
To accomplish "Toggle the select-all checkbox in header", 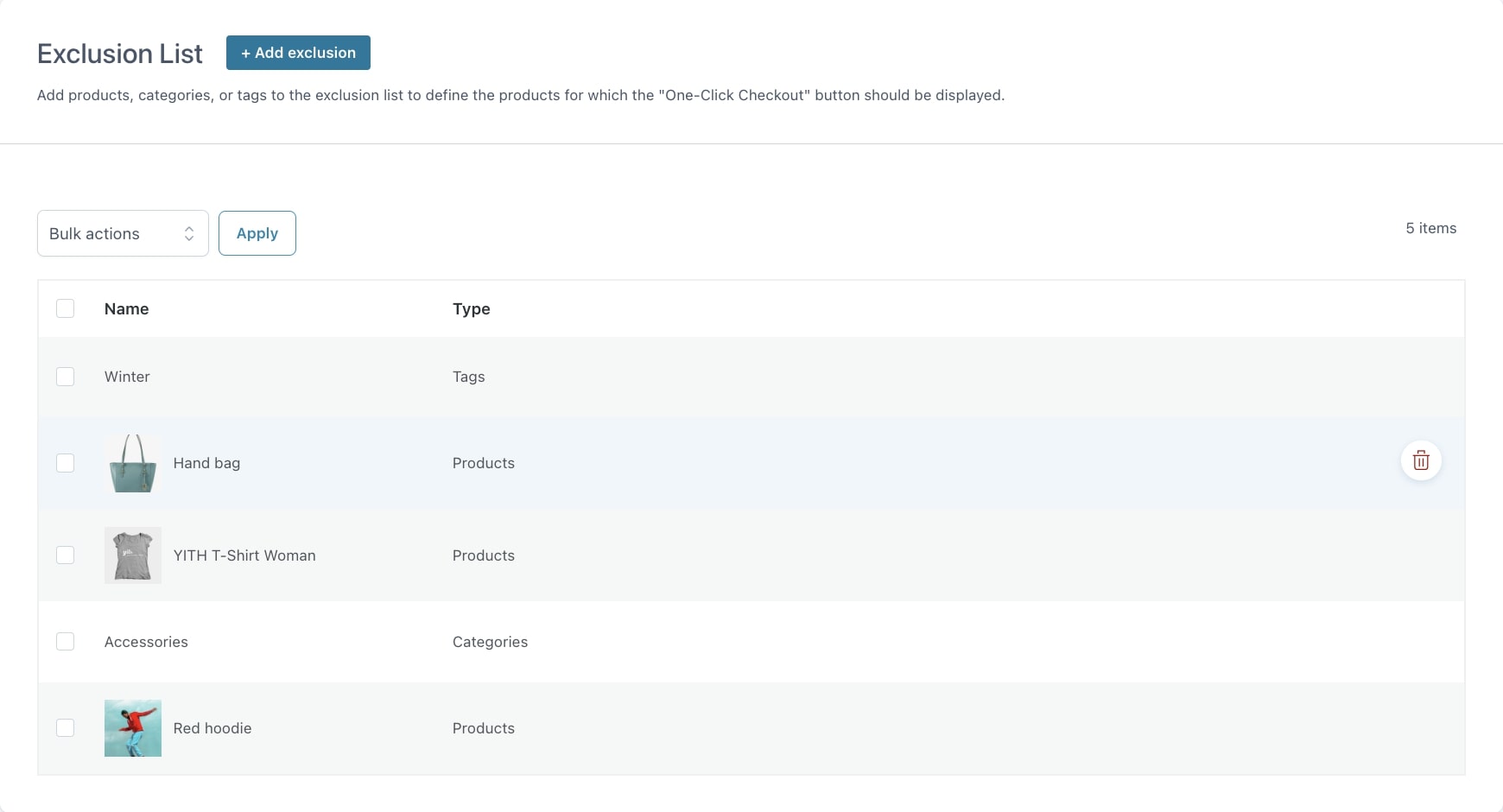I will [65, 308].
